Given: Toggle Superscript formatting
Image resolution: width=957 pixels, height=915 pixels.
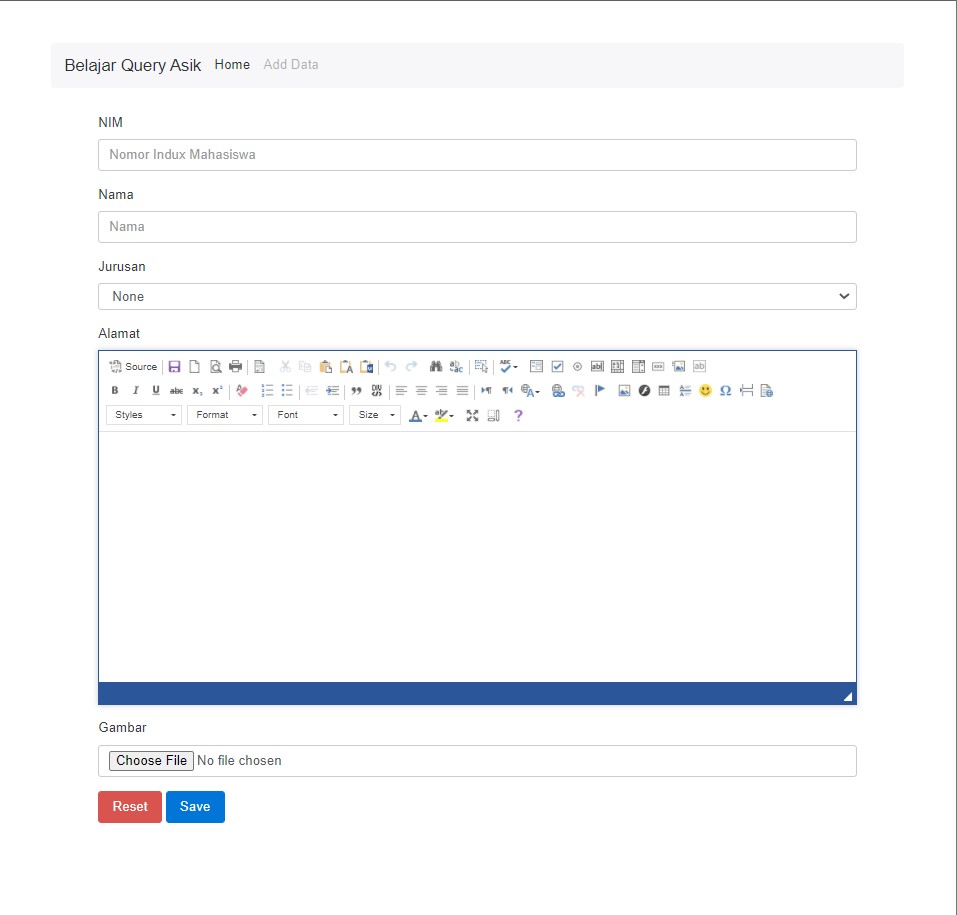Looking at the screenshot, I should 217,391.
